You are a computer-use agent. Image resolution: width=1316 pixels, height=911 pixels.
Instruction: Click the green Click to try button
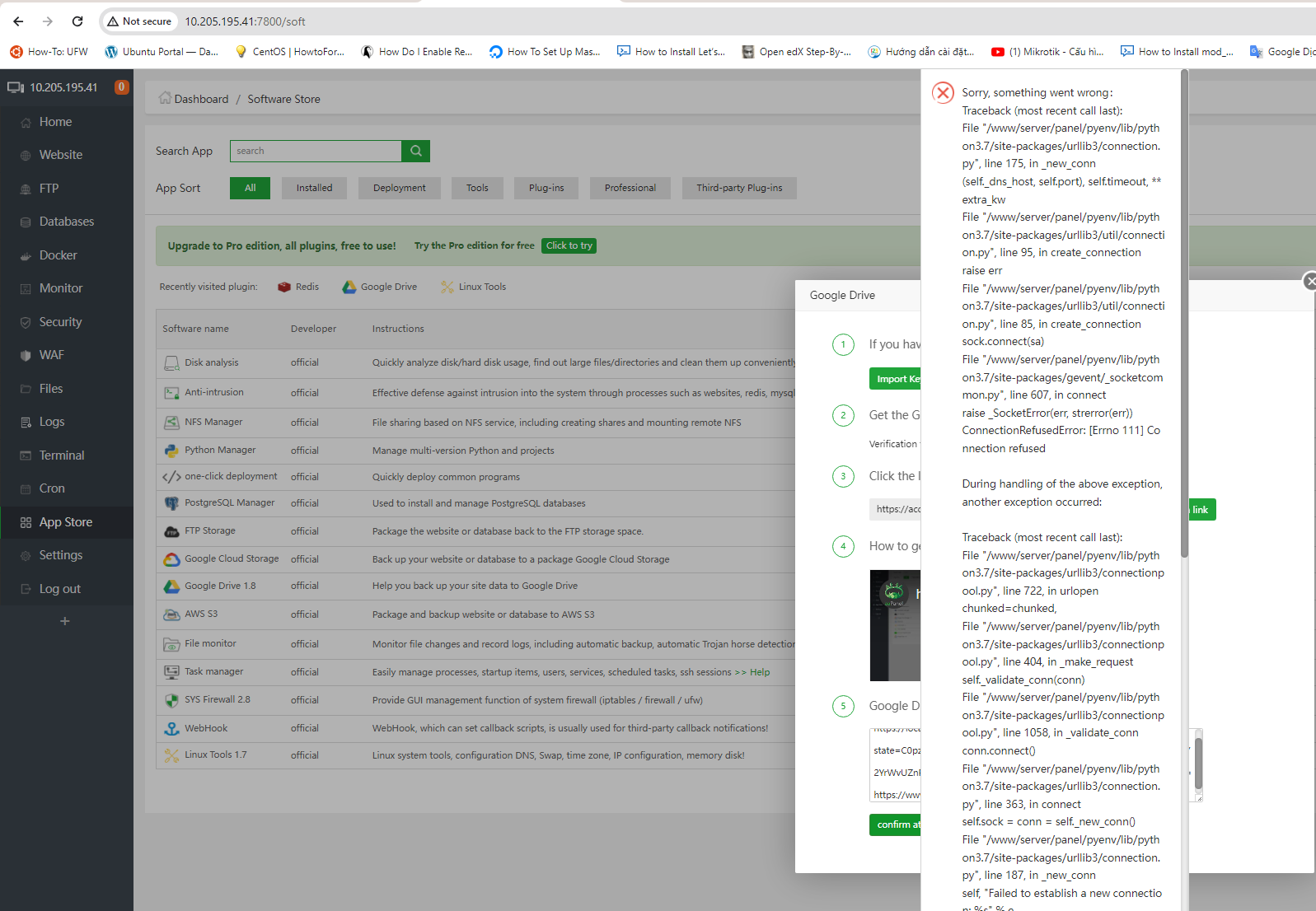(x=569, y=245)
